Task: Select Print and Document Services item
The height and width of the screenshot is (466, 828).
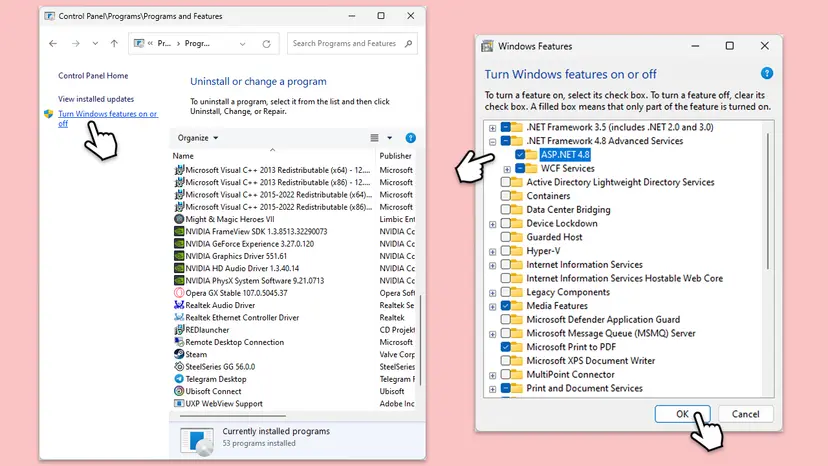Action: (x=584, y=388)
